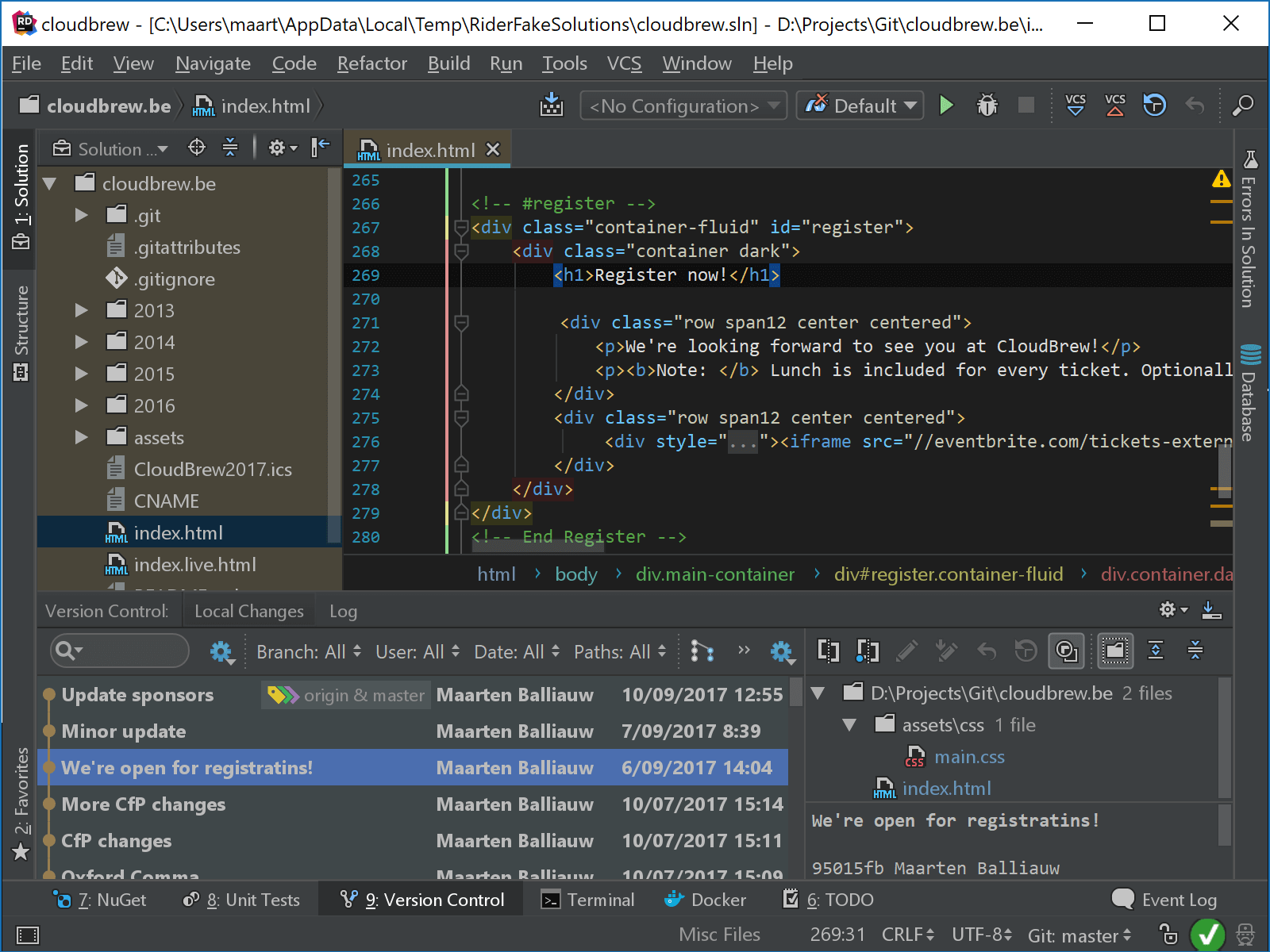The image size is (1270, 952).
Task: Select main.css in changed files tree
Action: pos(955,756)
